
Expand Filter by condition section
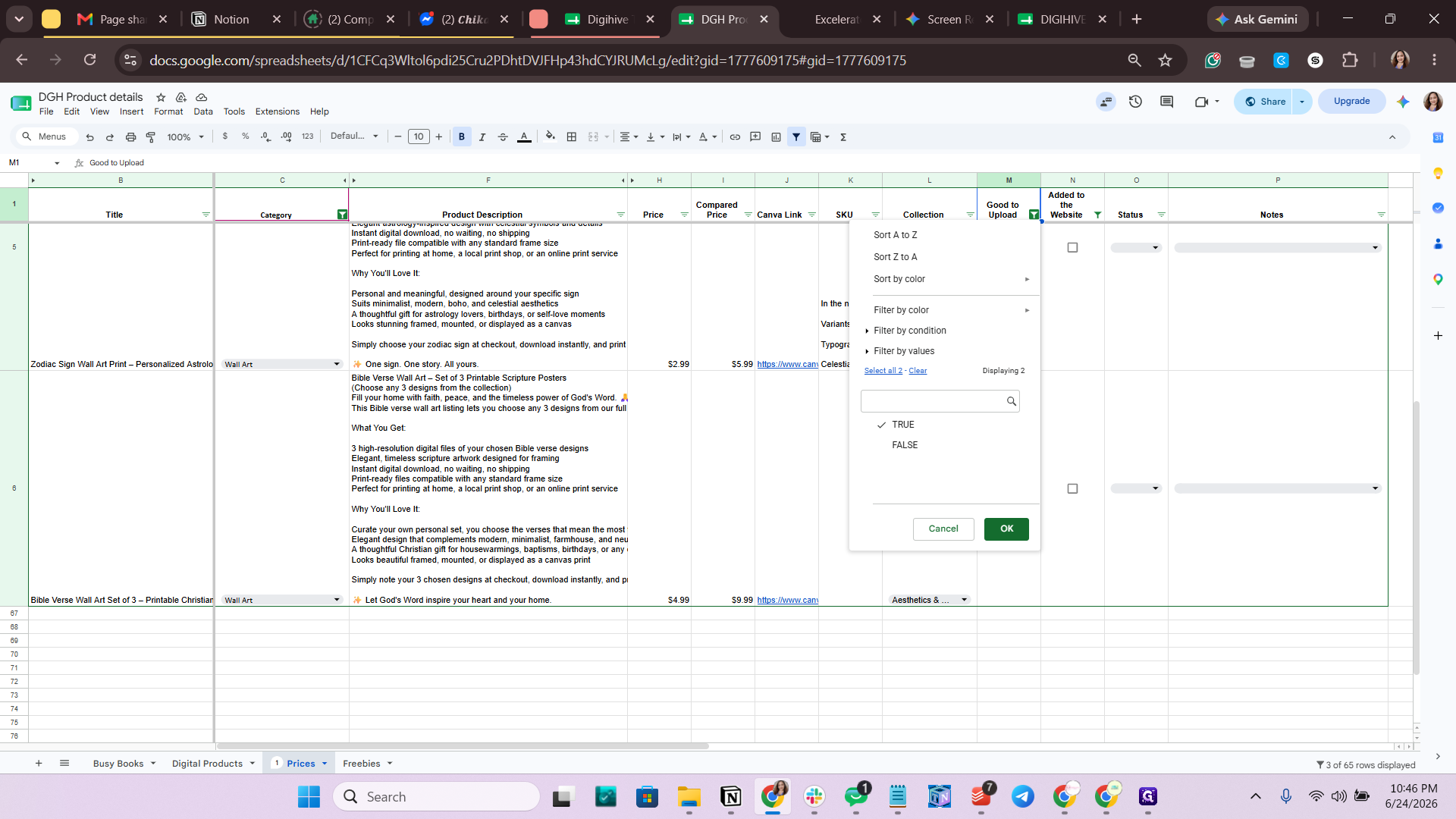pyautogui.click(x=908, y=331)
